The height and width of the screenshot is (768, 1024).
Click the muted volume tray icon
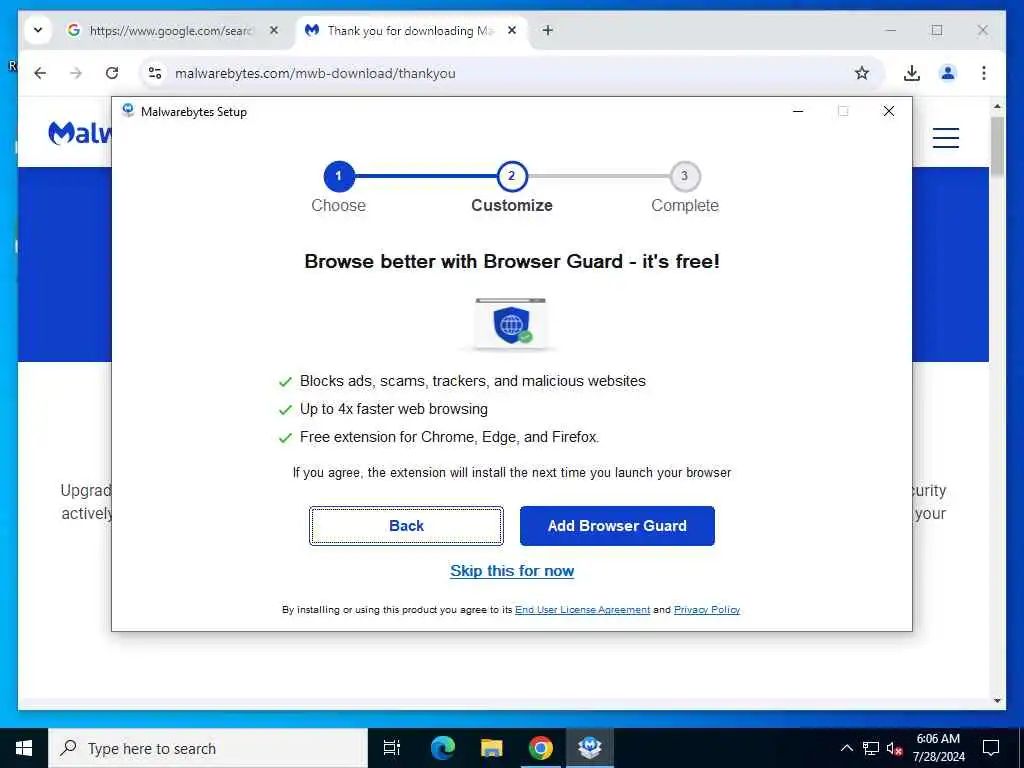pos(894,748)
